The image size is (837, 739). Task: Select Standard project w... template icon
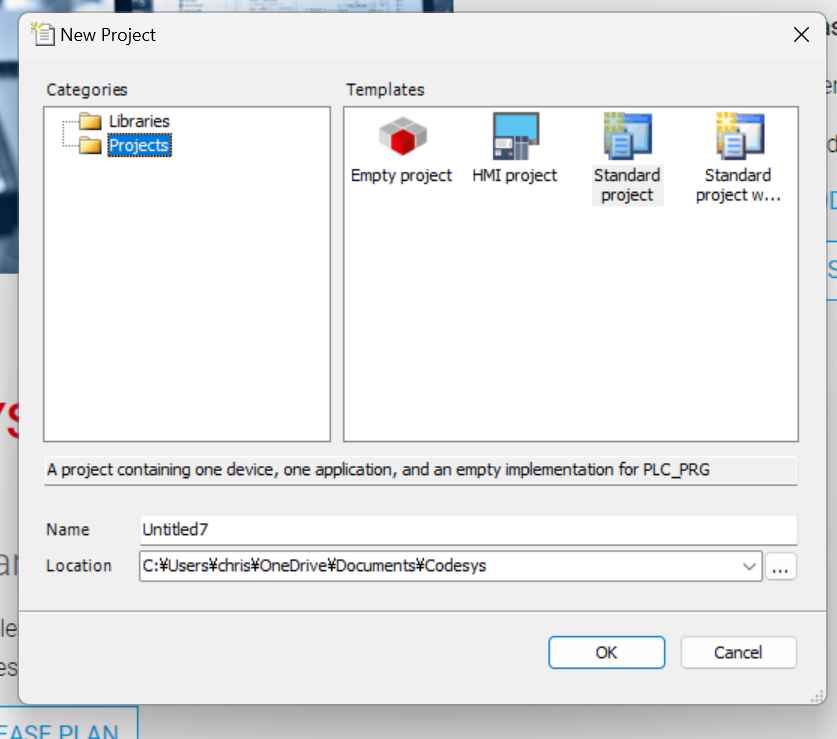(740, 136)
